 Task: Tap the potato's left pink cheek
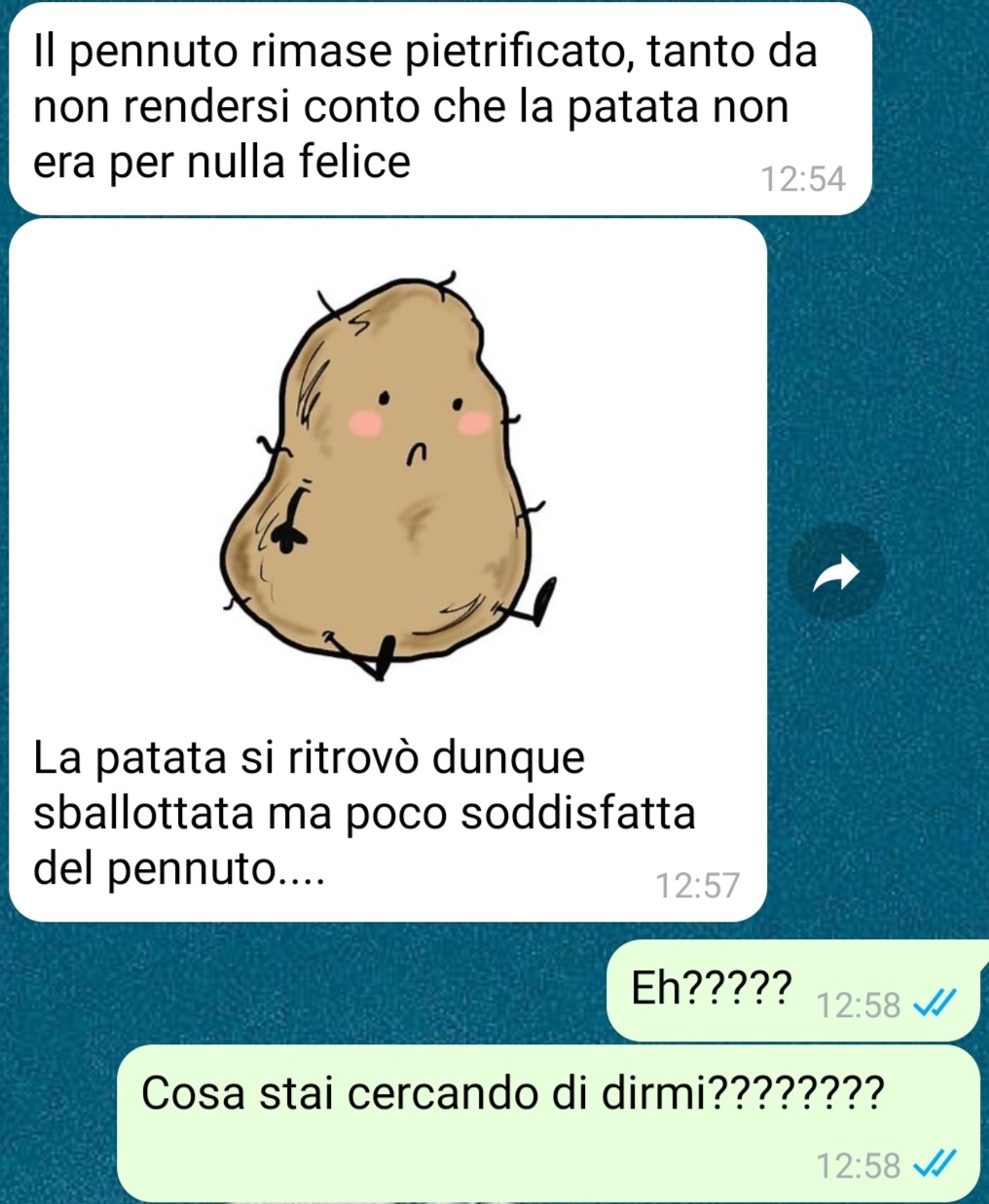pyautogui.click(x=365, y=421)
